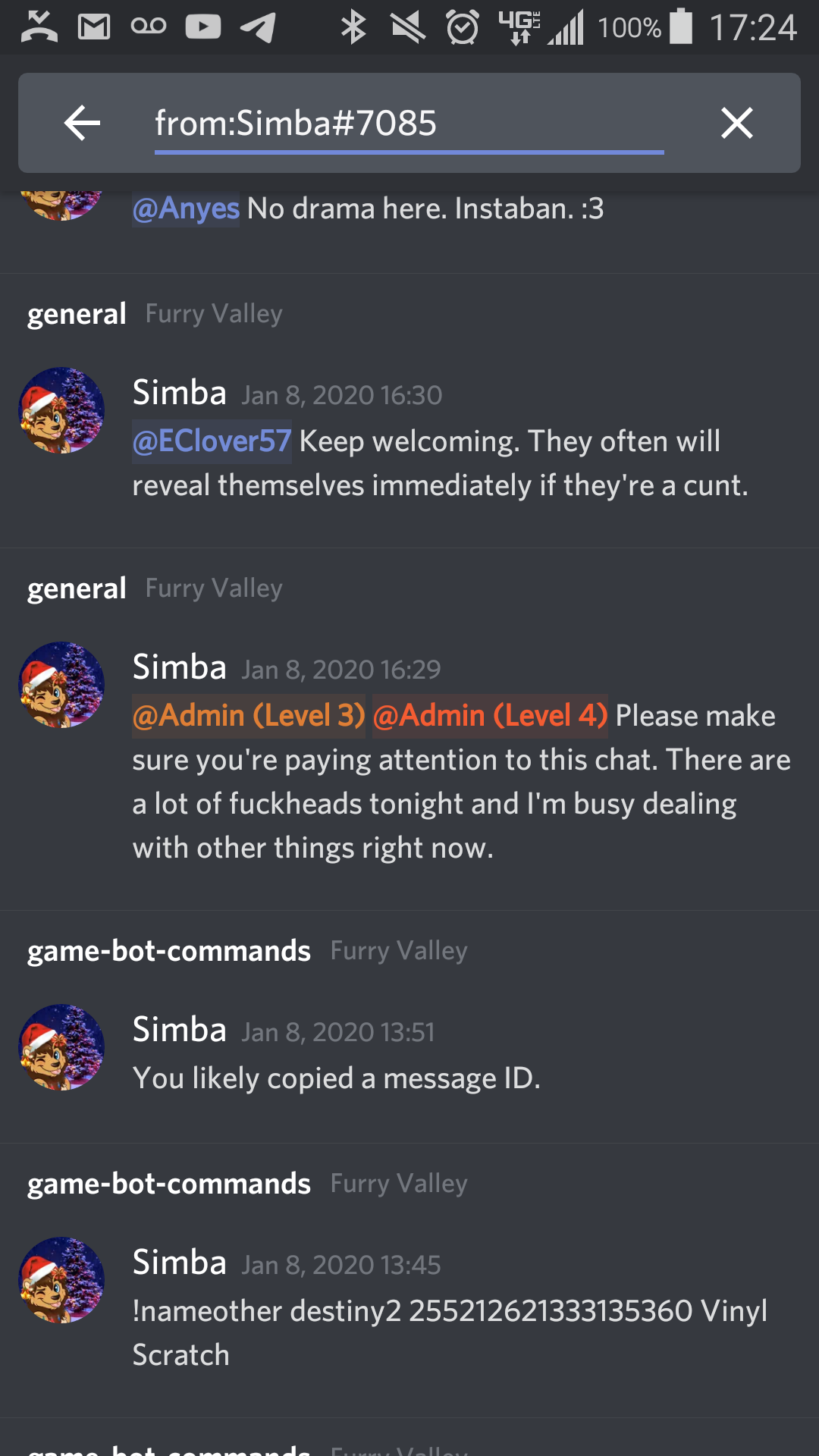Screen dimensions: 819x1456
Task: Click the @Anyes mention
Action: pyautogui.click(x=186, y=208)
